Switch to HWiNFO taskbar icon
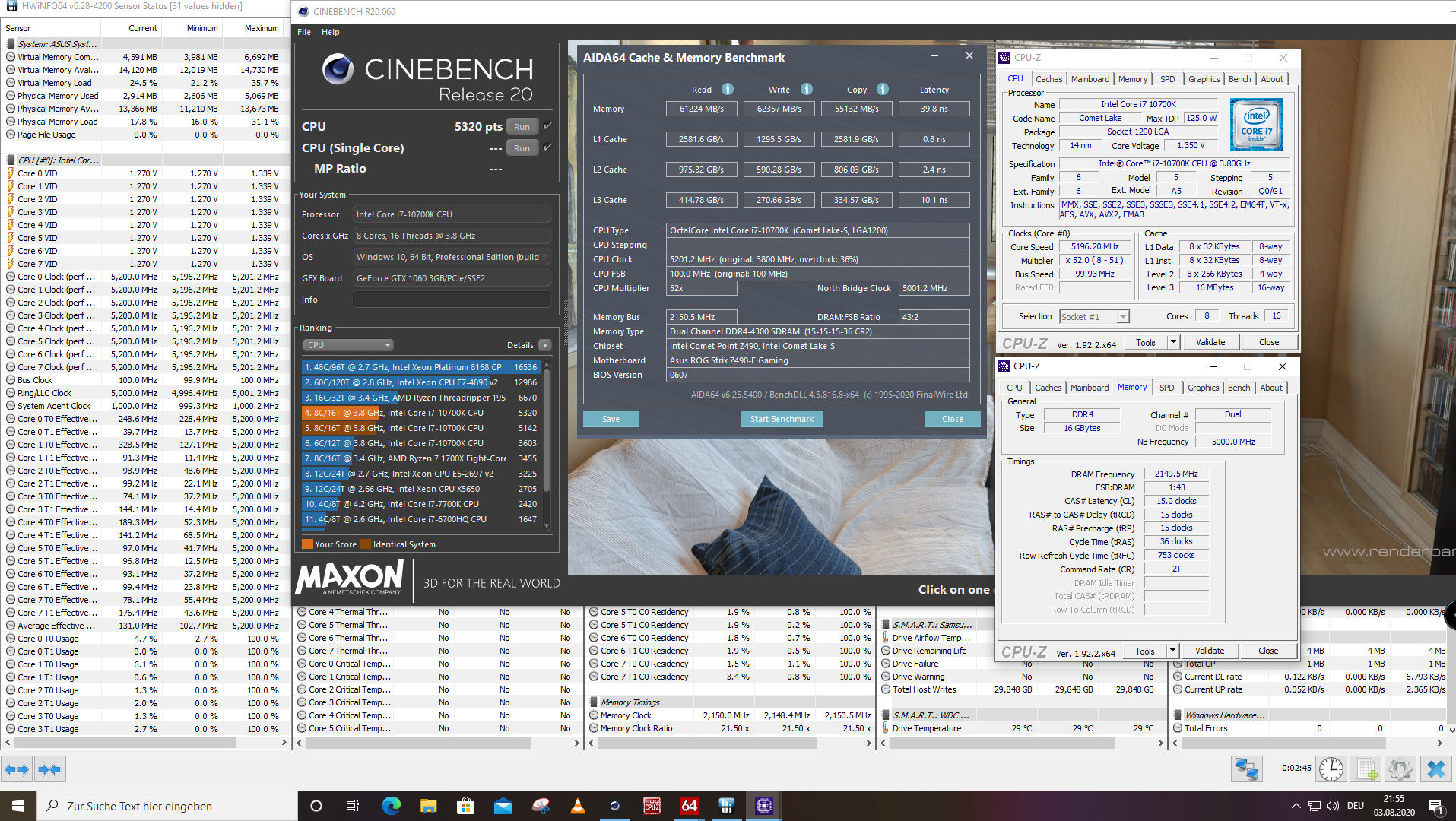Viewport: 1456px width, 821px height. (x=726, y=806)
